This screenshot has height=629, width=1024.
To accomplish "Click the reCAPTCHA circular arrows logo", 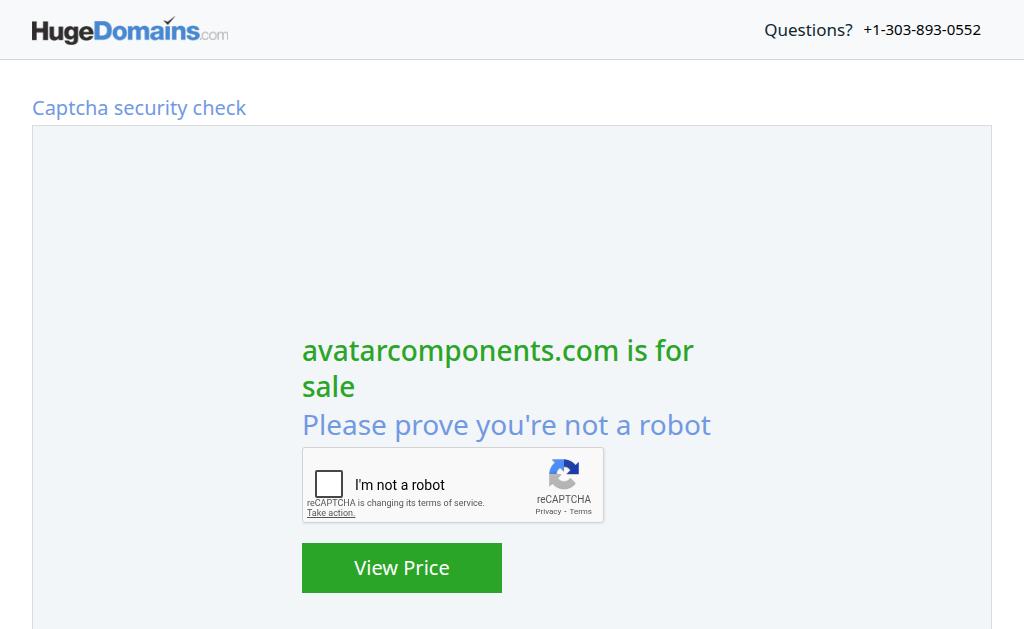I will point(564,474).
